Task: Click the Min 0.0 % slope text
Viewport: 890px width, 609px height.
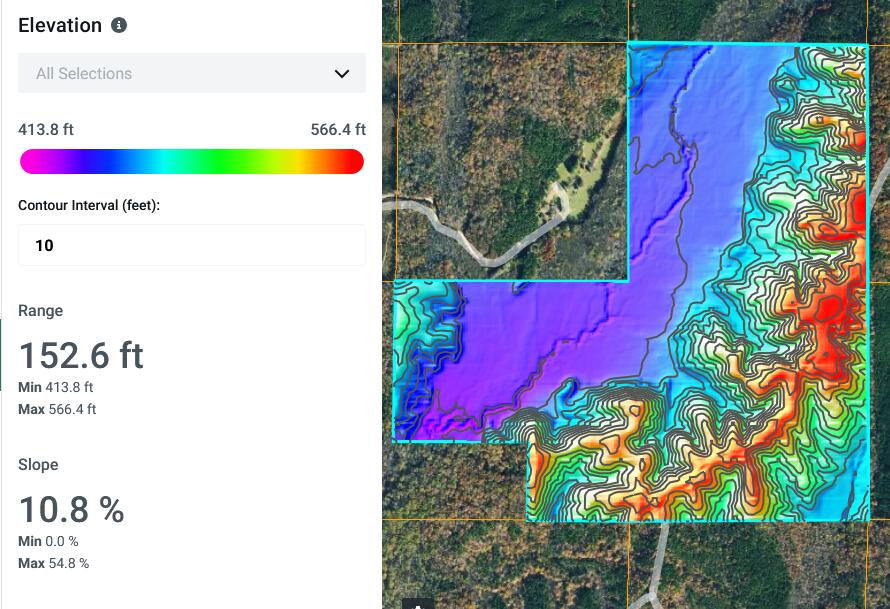Action: coord(48,541)
